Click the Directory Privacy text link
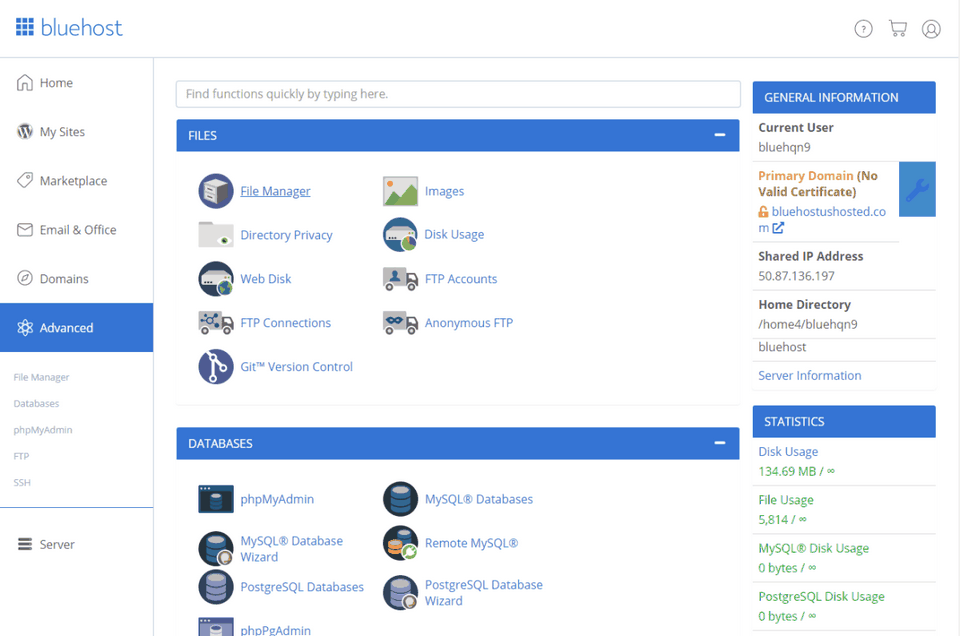Screen dimensions: 960x636 [x=287, y=235]
